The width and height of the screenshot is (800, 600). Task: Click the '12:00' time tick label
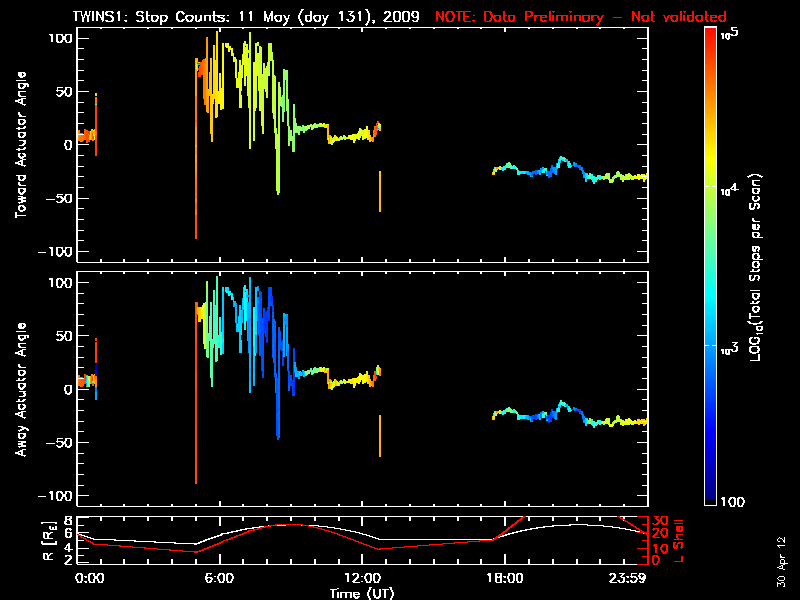point(362,579)
